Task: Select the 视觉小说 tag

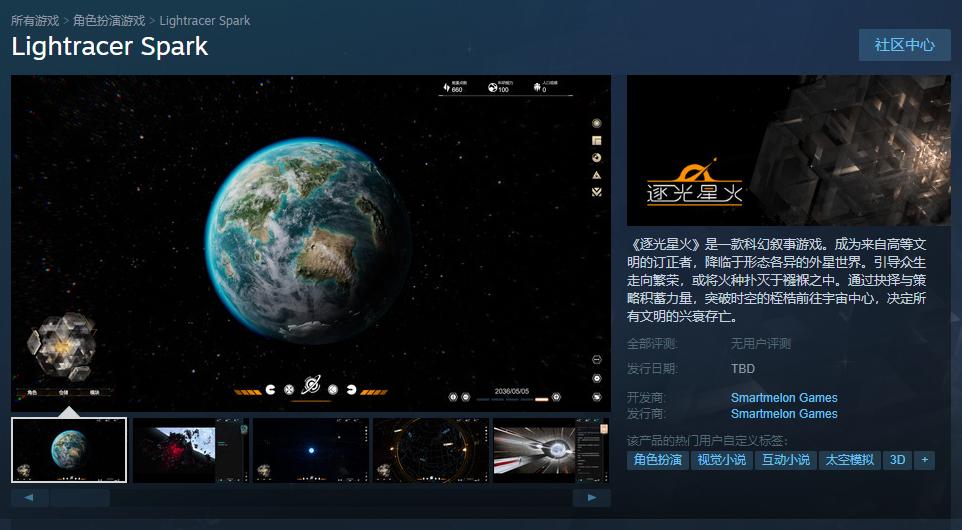Action: [721, 460]
